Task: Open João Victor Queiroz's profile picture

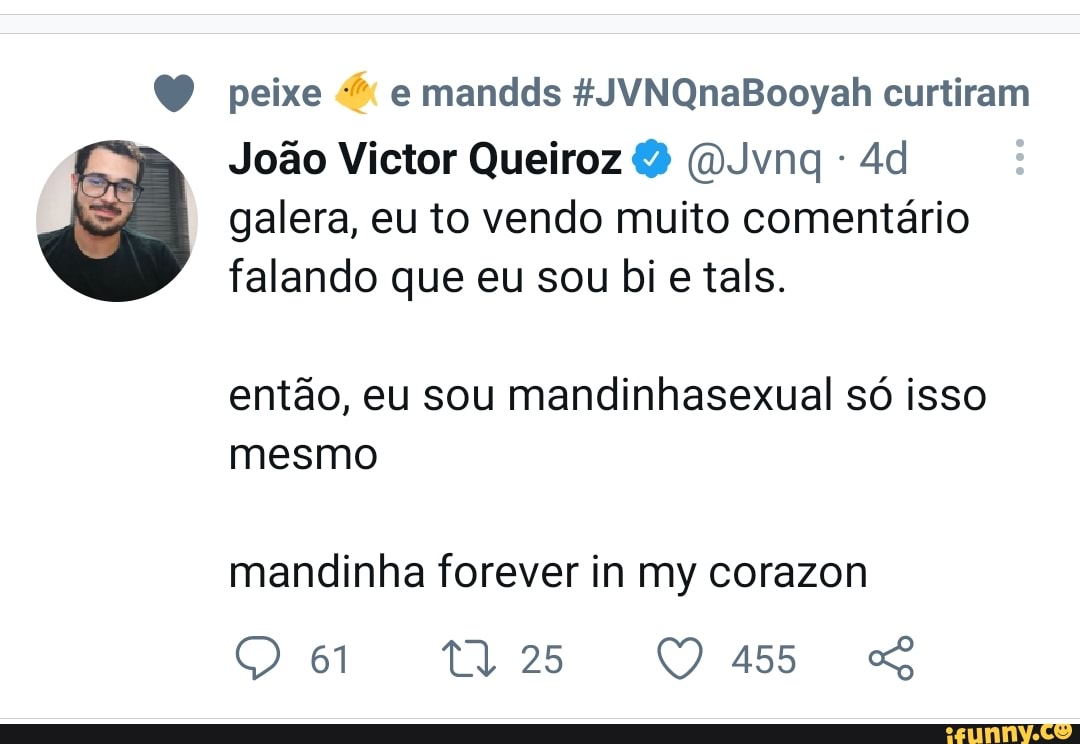Action: click(x=117, y=221)
